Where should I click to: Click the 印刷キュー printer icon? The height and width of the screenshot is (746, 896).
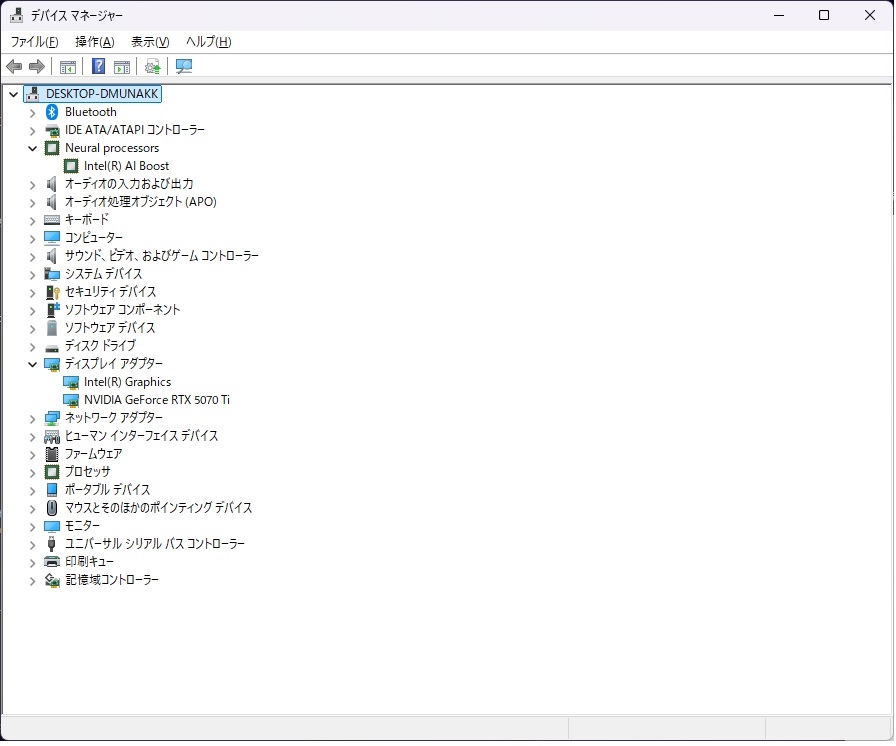(52, 562)
